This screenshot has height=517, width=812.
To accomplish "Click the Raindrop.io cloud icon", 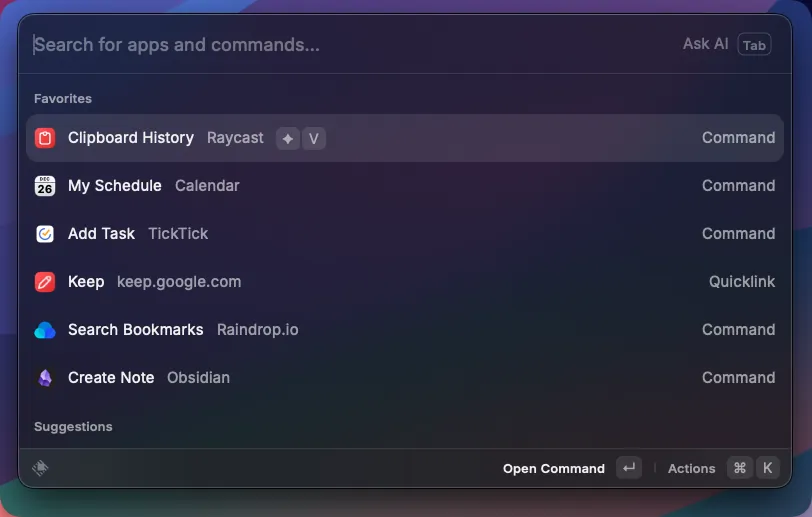I will (x=45, y=330).
